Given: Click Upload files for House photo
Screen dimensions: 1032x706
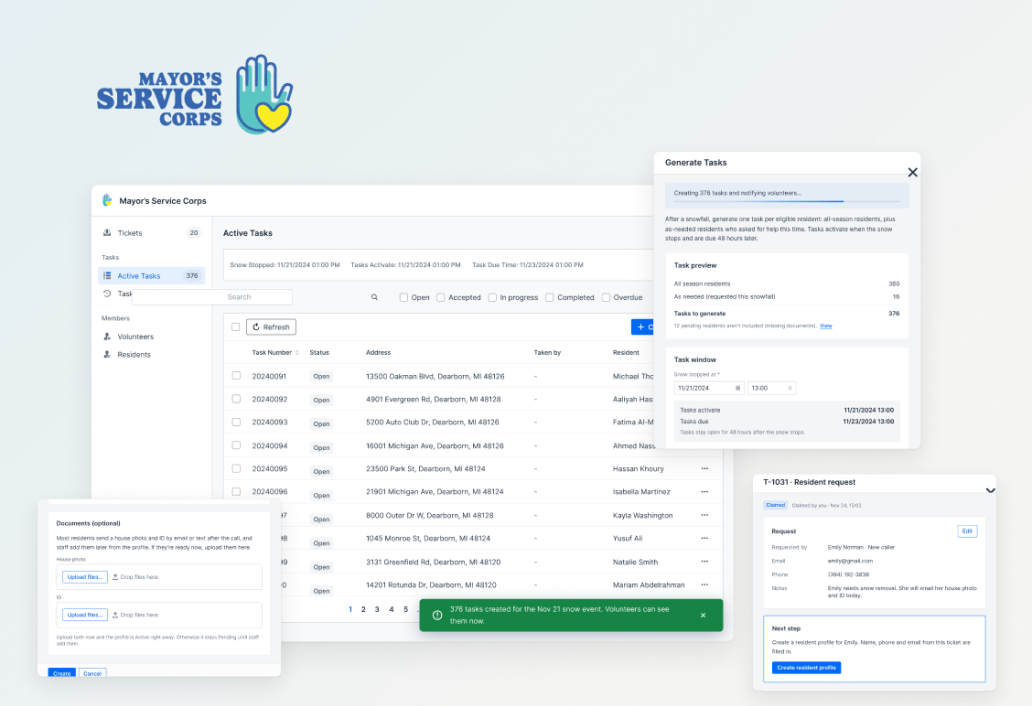Looking at the screenshot, I should (85, 577).
